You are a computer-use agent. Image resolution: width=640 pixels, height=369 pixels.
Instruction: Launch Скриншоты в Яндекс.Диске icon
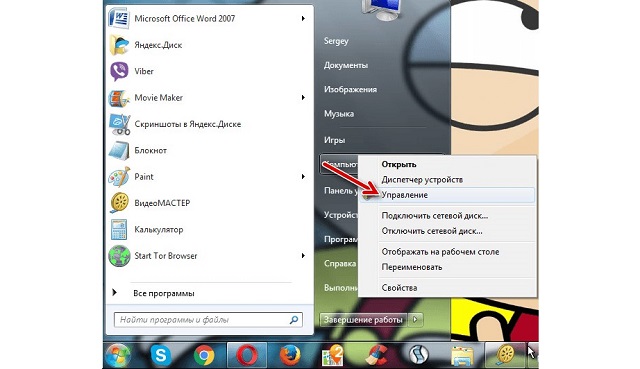(x=120, y=124)
